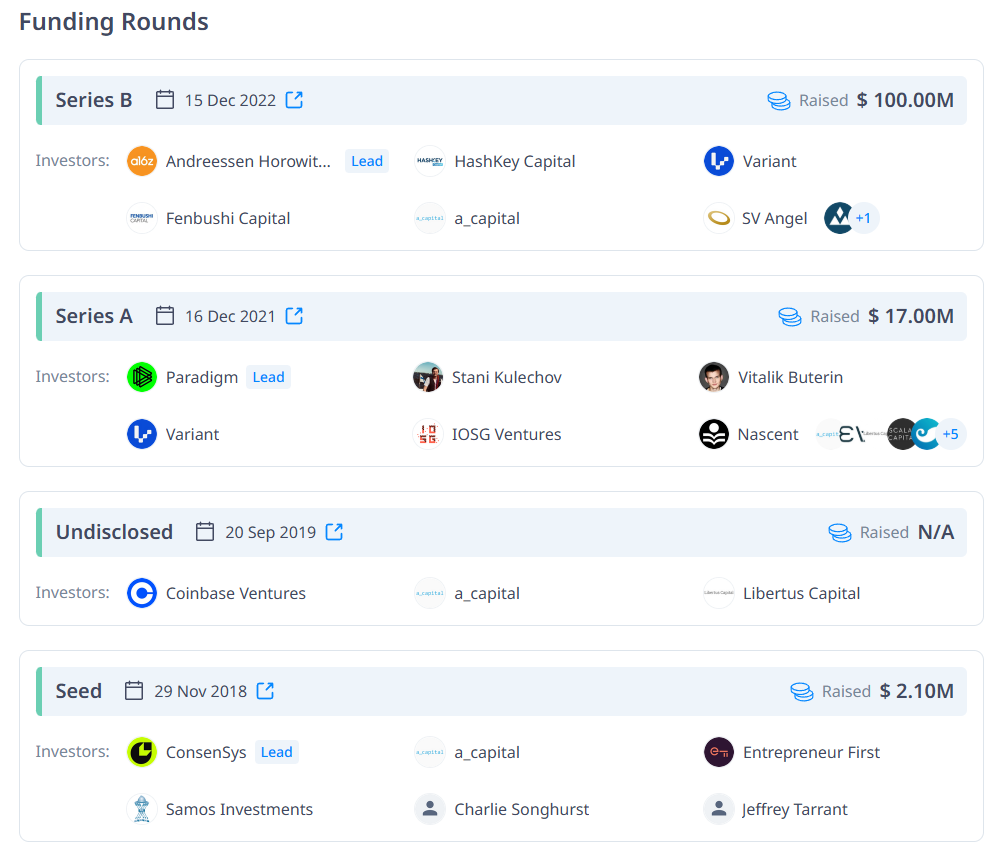989x857 pixels.
Task: Click the Paradigm green logo
Action: tap(142, 377)
